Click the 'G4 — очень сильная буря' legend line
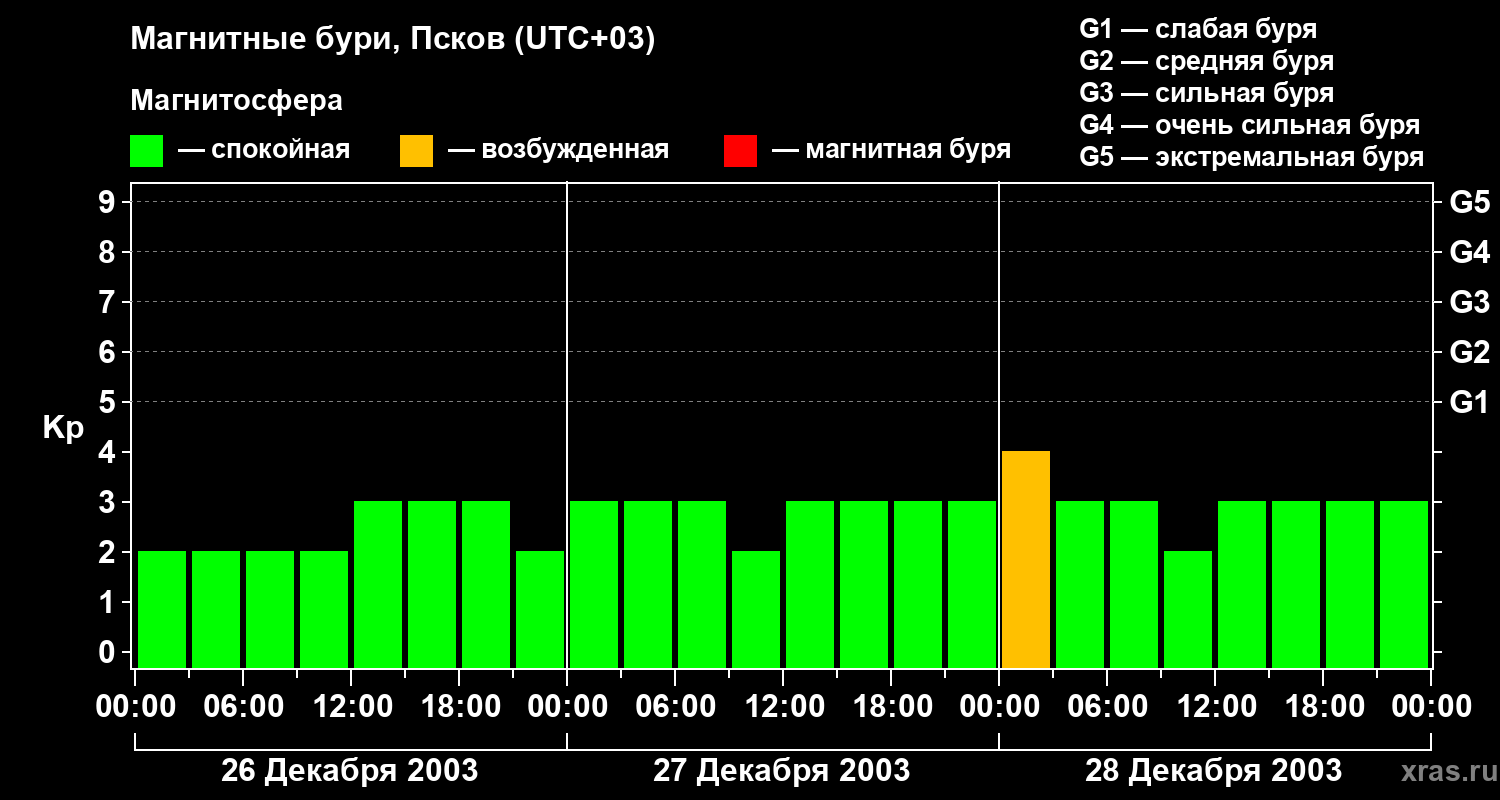Viewport: 1500px width, 800px height. (1250, 125)
